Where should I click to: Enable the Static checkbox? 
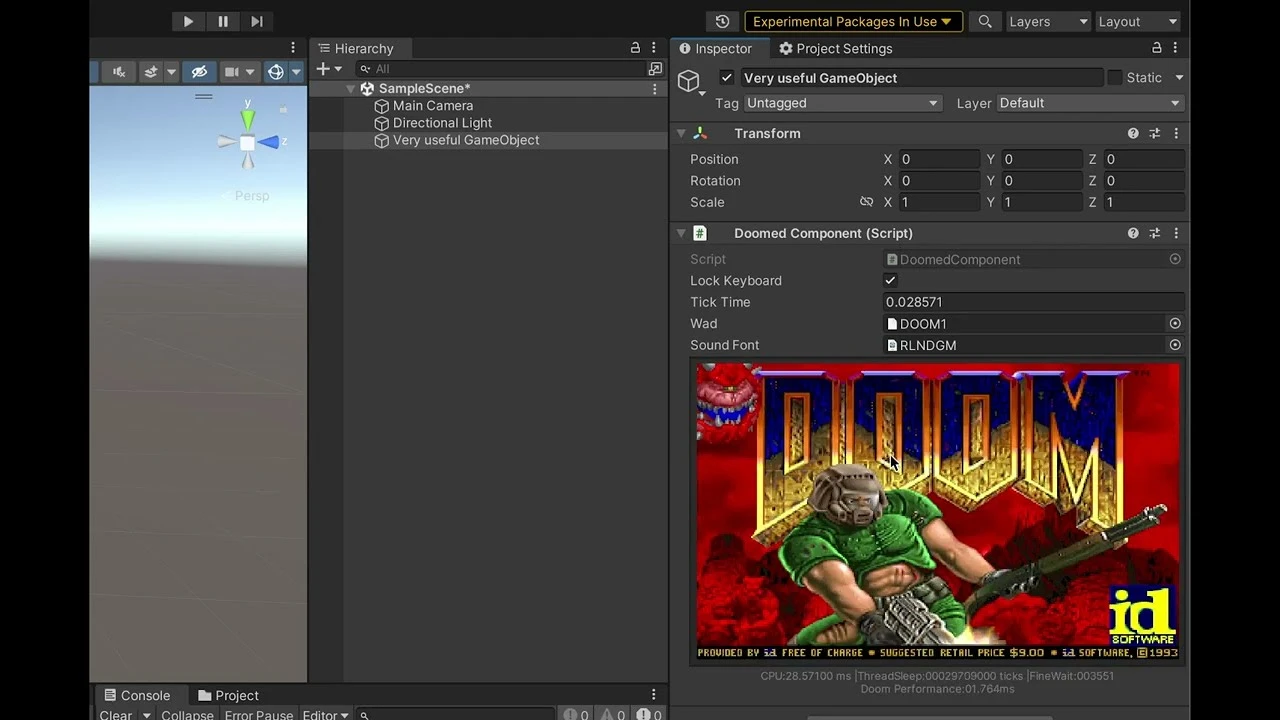pos(1115,78)
